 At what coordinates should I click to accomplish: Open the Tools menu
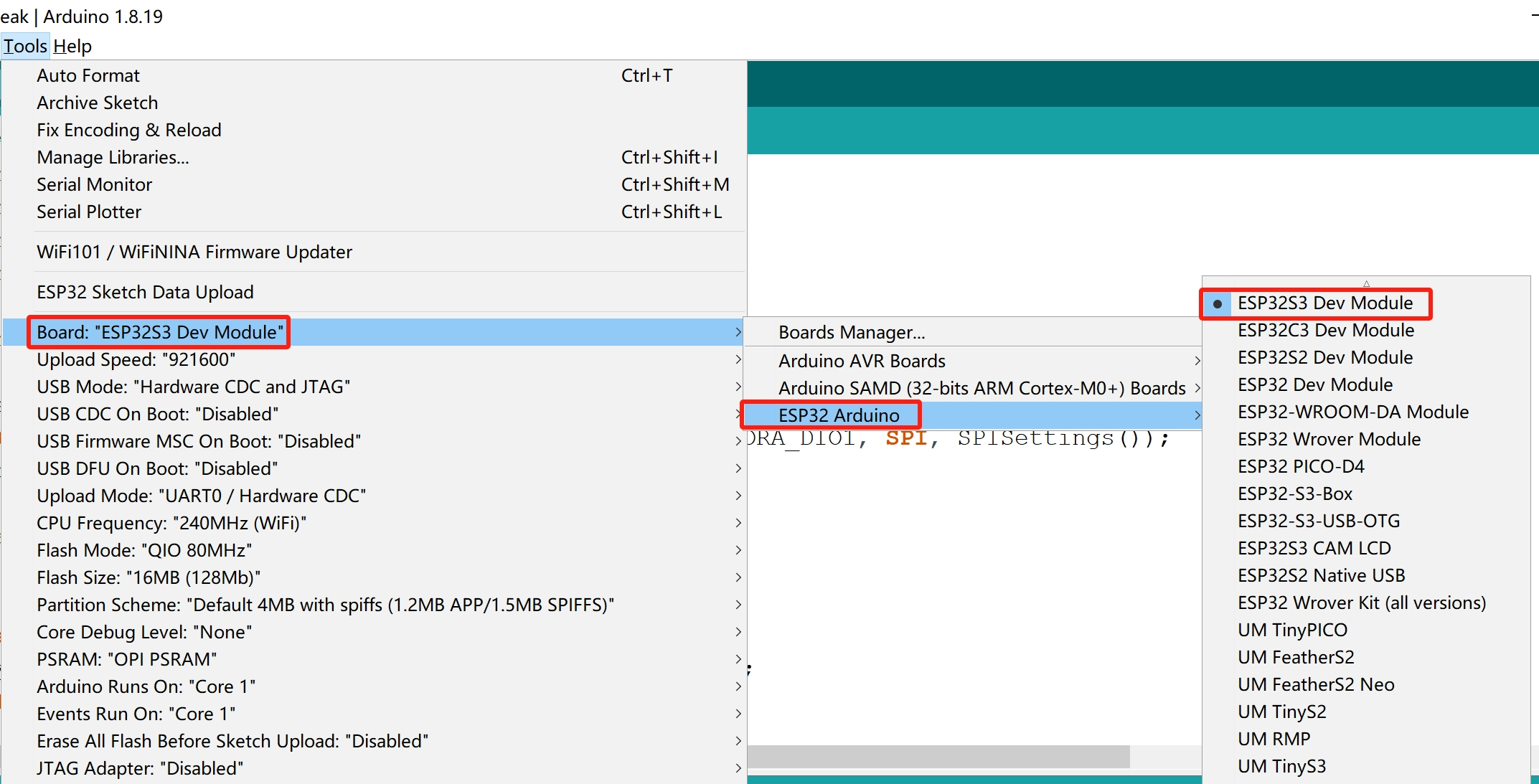(25, 46)
